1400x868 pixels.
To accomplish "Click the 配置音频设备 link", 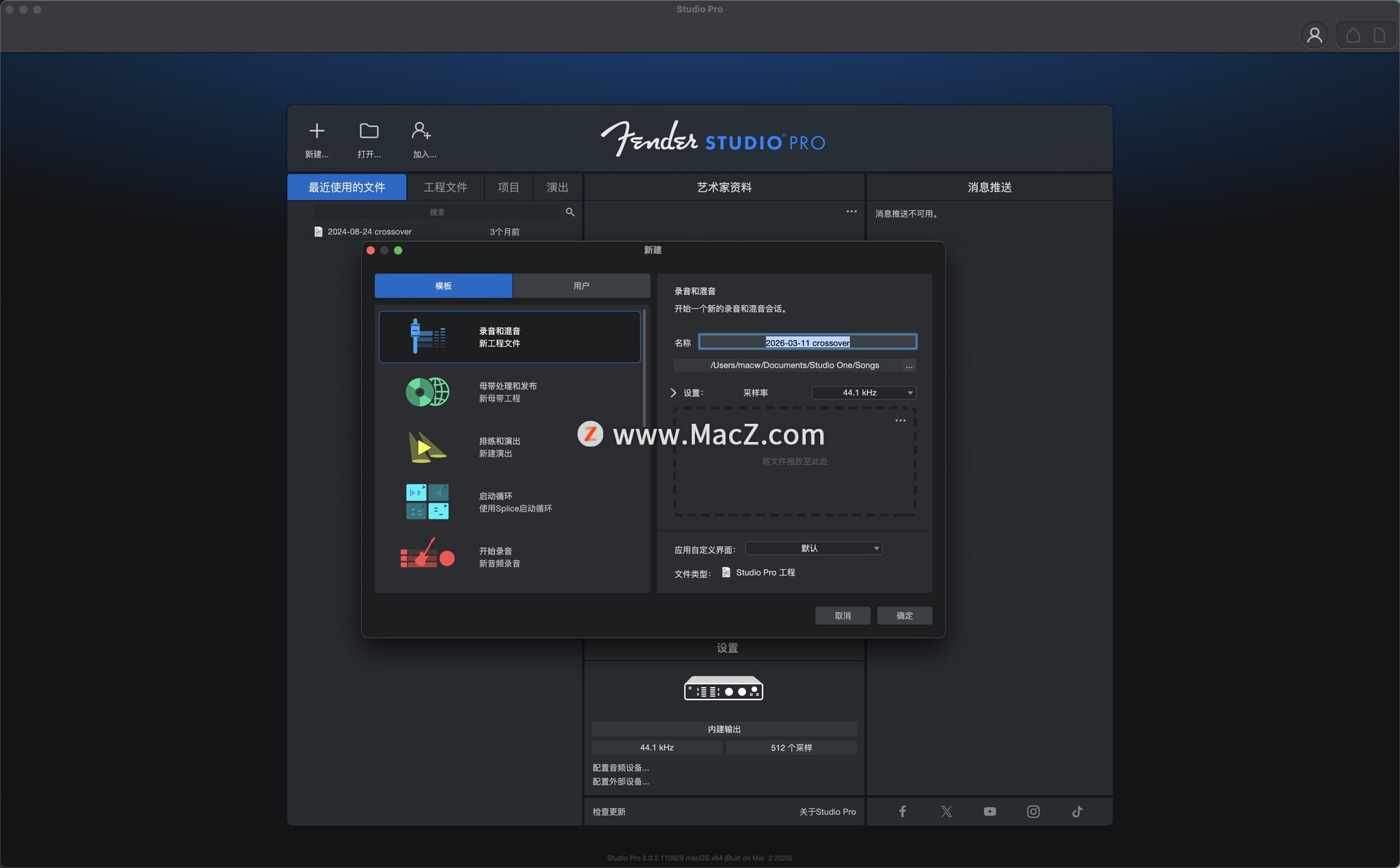I will click(x=621, y=767).
